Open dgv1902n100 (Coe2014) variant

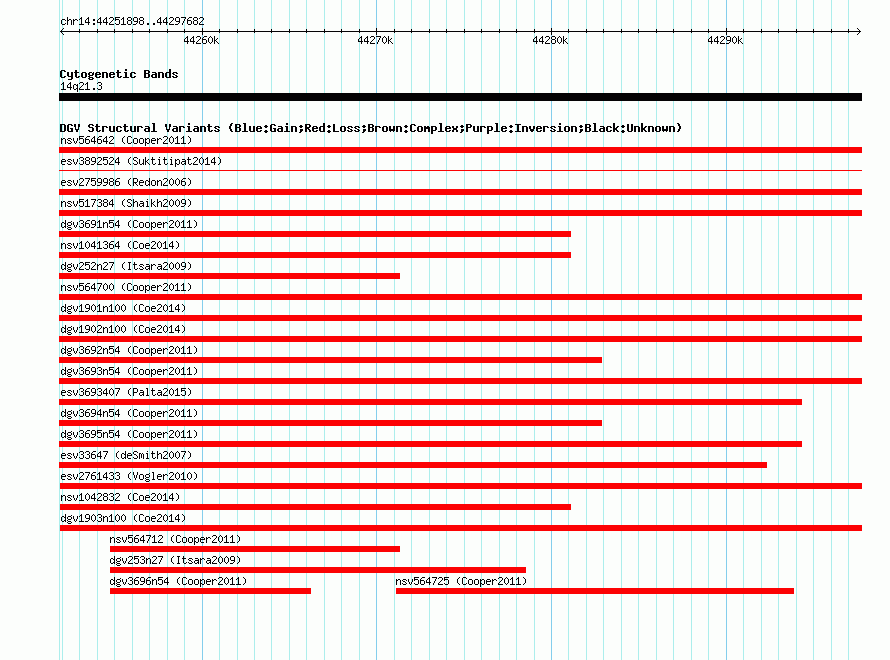coord(123,329)
